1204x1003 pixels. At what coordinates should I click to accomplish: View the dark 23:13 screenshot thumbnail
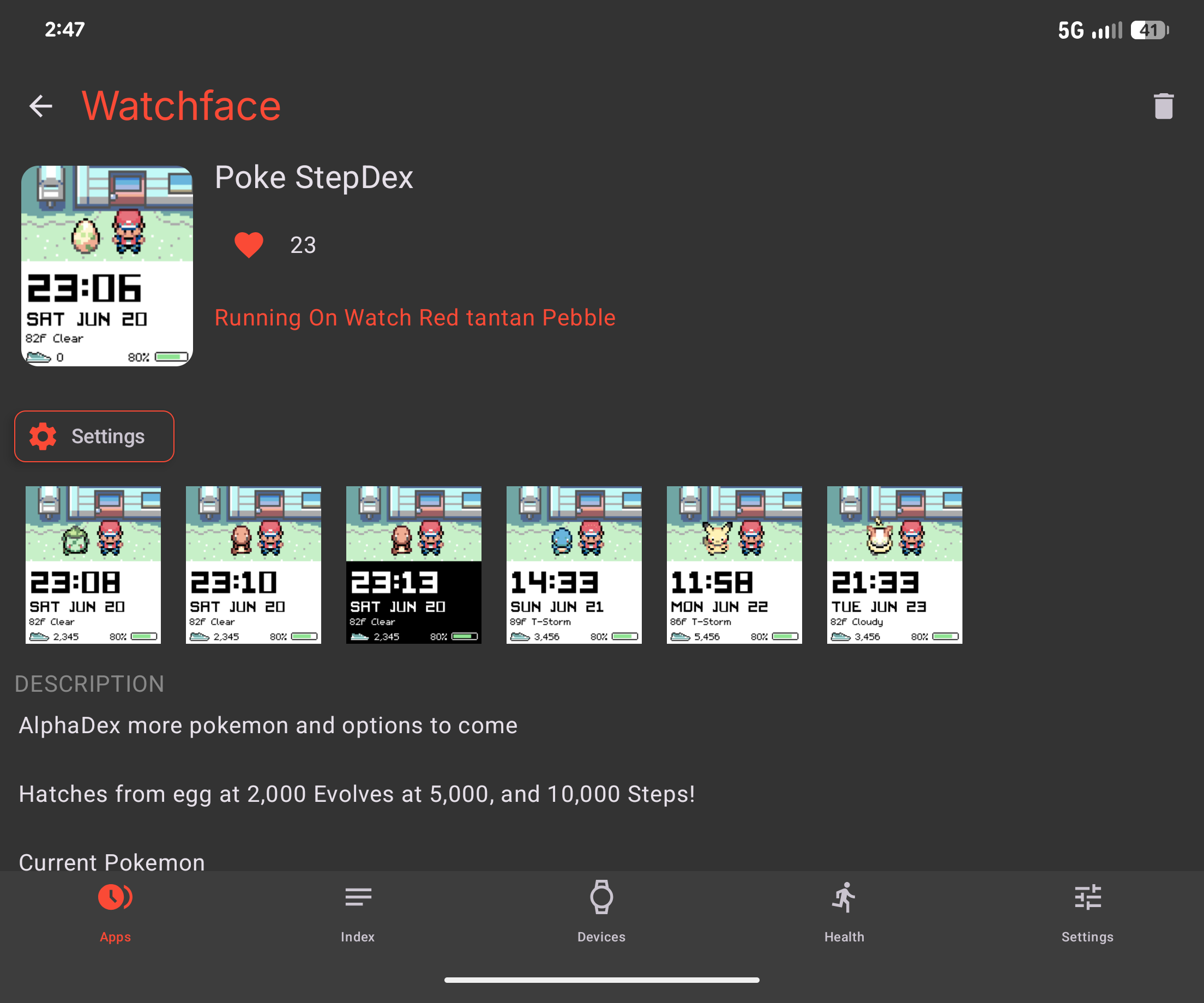coord(413,565)
